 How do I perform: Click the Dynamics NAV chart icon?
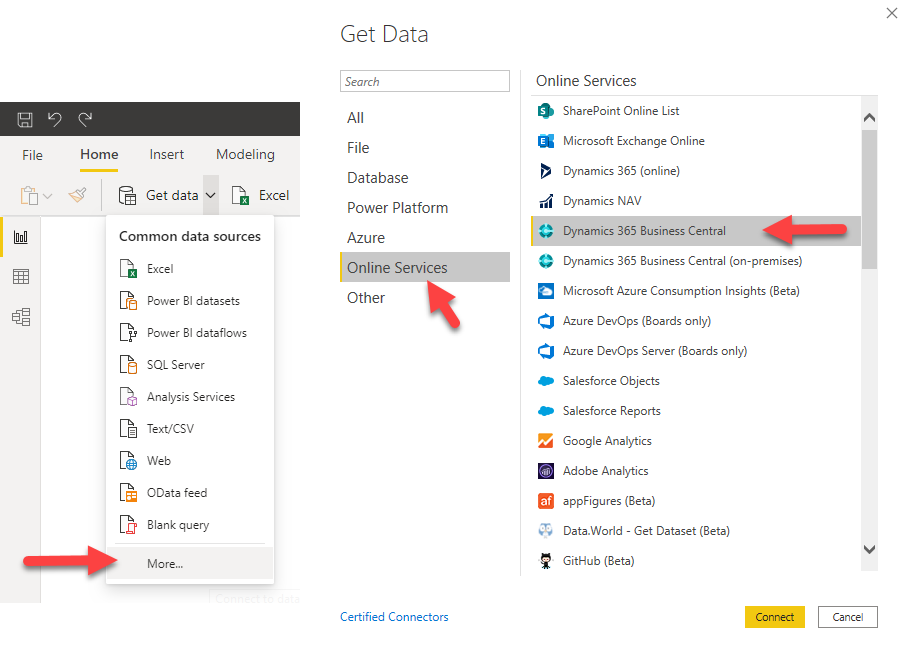pyautogui.click(x=545, y=201)
